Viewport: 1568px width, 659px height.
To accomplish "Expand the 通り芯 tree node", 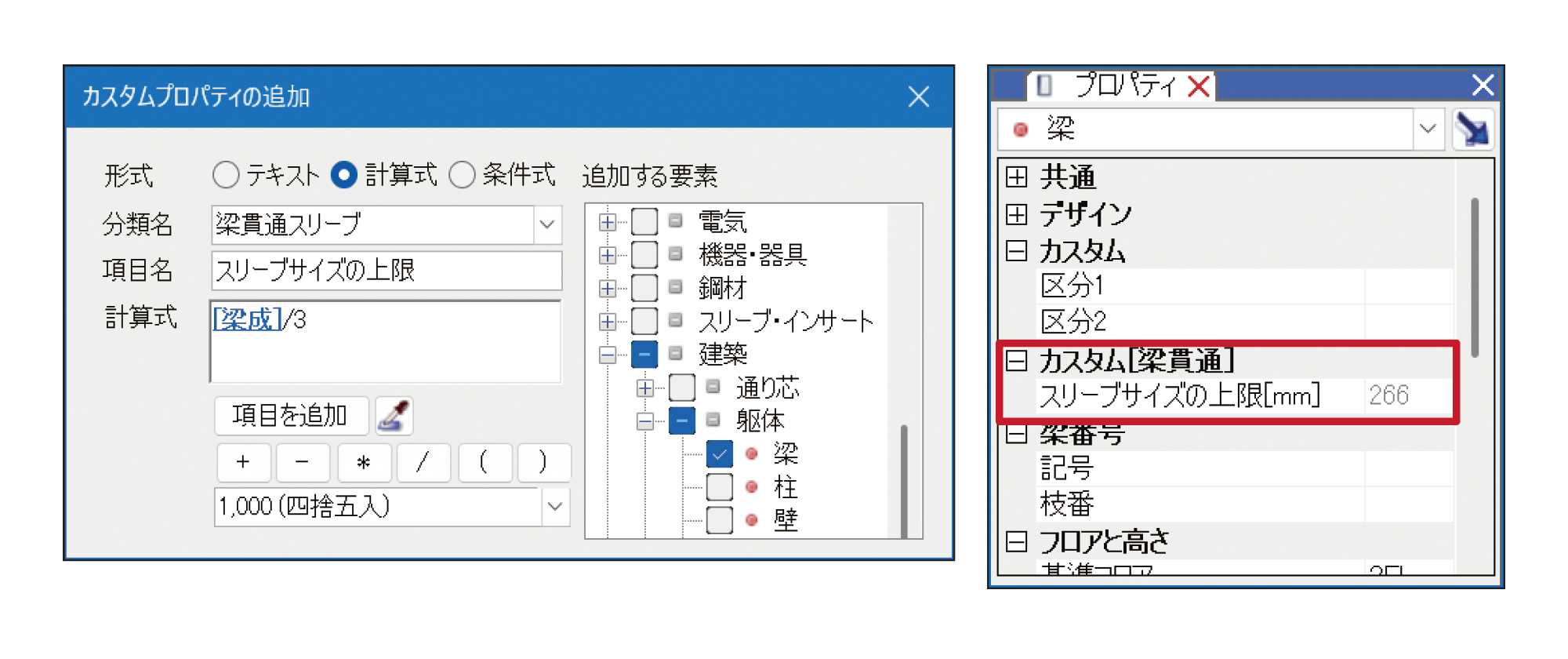I will point(644,388).
